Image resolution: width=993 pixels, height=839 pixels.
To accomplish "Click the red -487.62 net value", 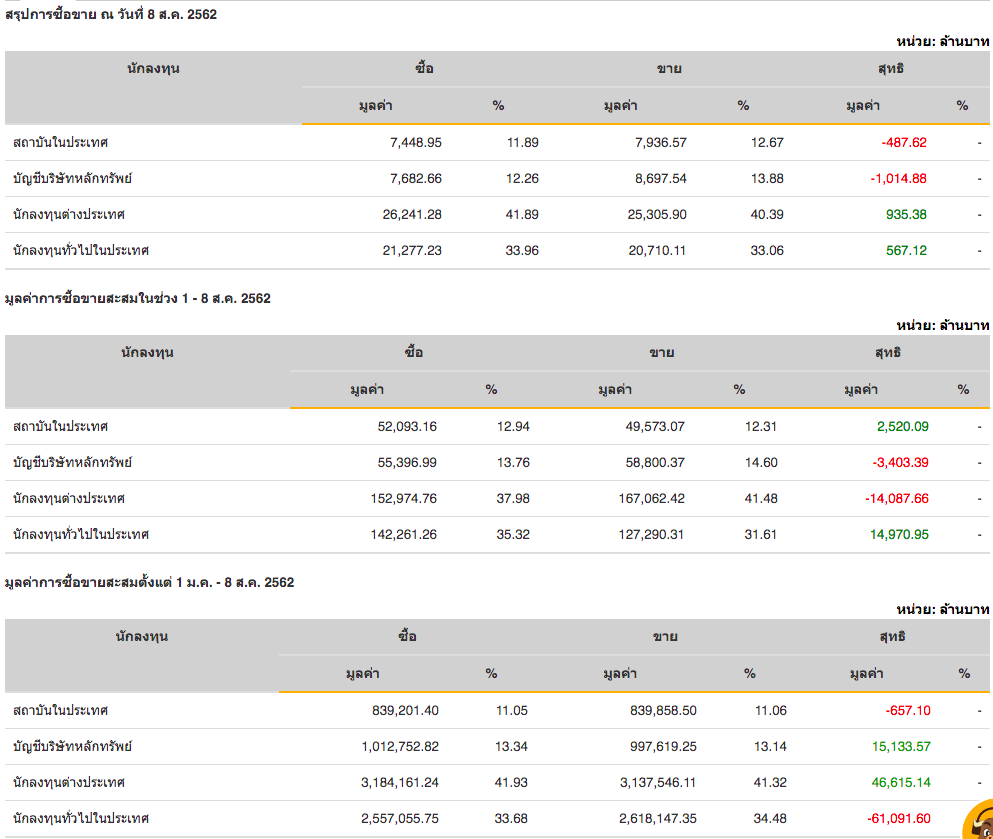I will point(903,142).
